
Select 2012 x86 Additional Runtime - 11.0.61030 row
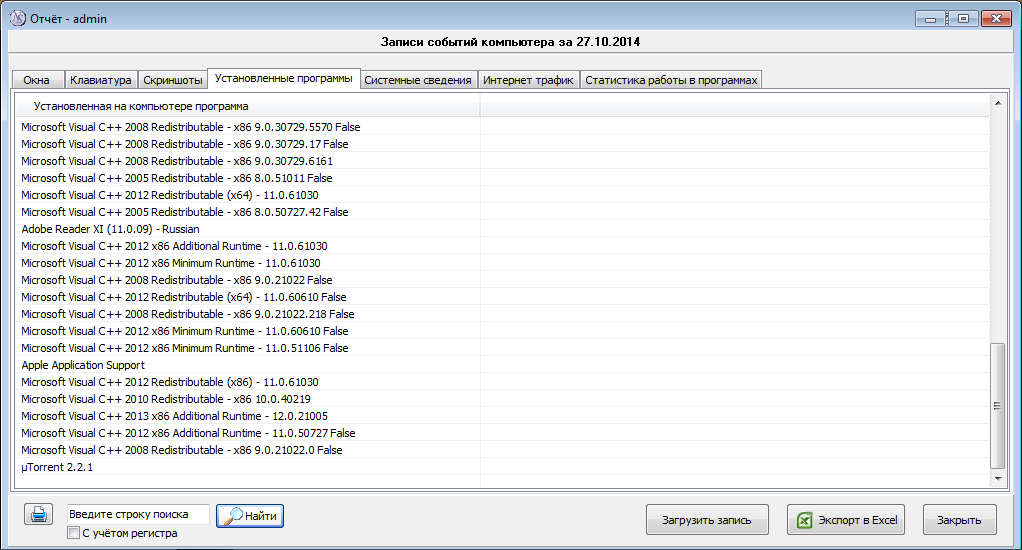point(502,246)
